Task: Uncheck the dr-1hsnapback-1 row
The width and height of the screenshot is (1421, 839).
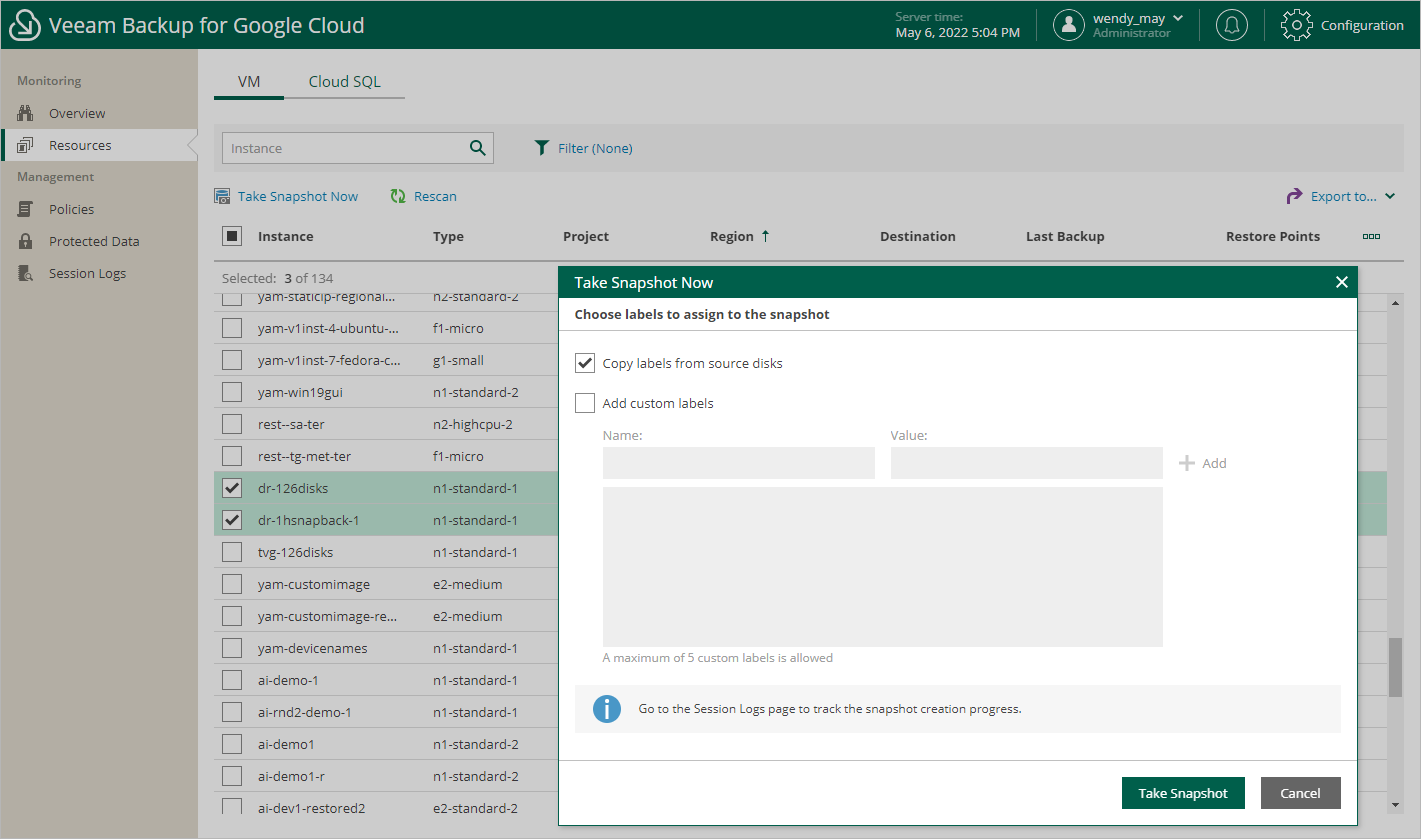Action: (x=232, y=520)
